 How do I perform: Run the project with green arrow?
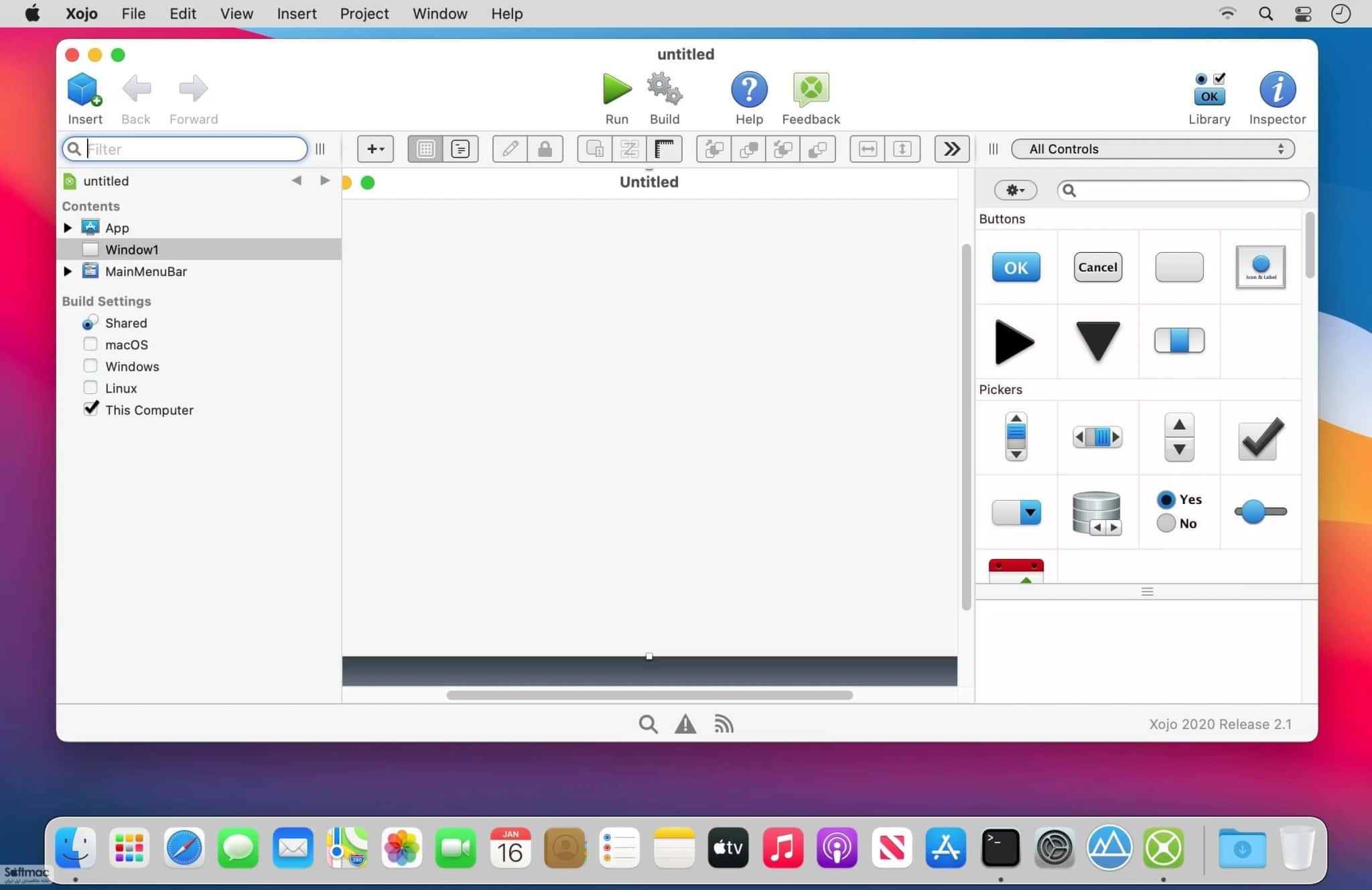(616, 90)
